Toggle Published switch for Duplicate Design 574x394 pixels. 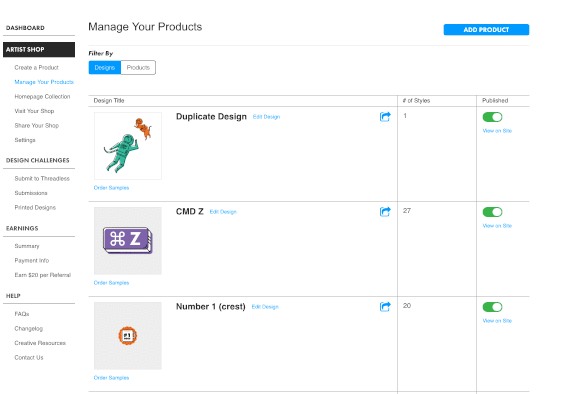(x=492, y=117)
